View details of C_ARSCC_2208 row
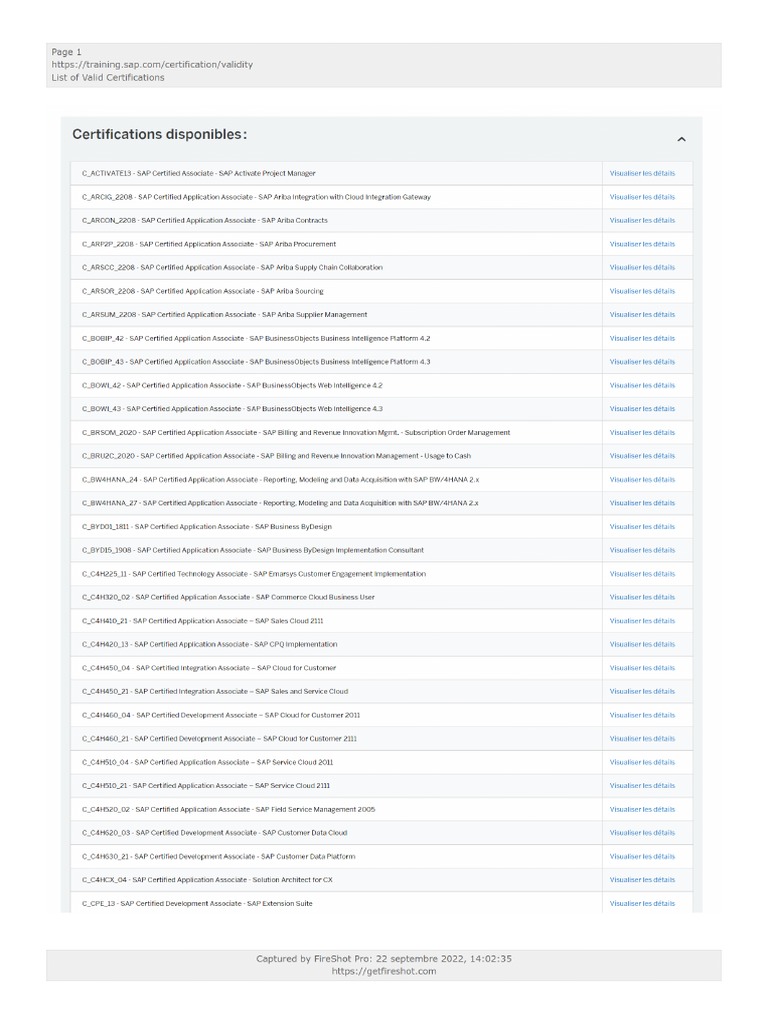Screen dimensions: 768x1024 coord(642,268)
